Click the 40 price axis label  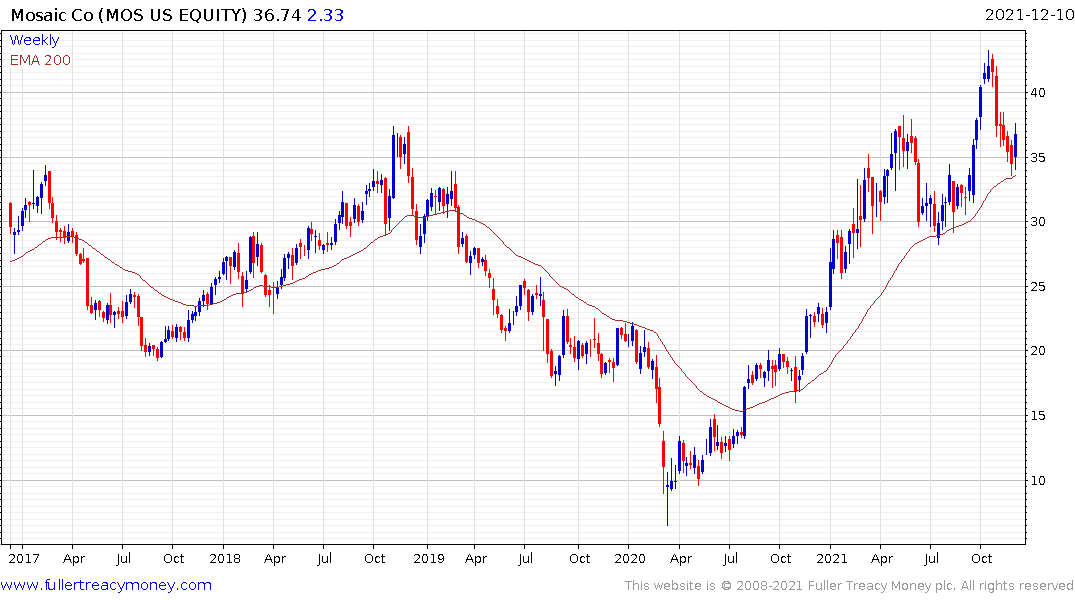click(1038, 93)
